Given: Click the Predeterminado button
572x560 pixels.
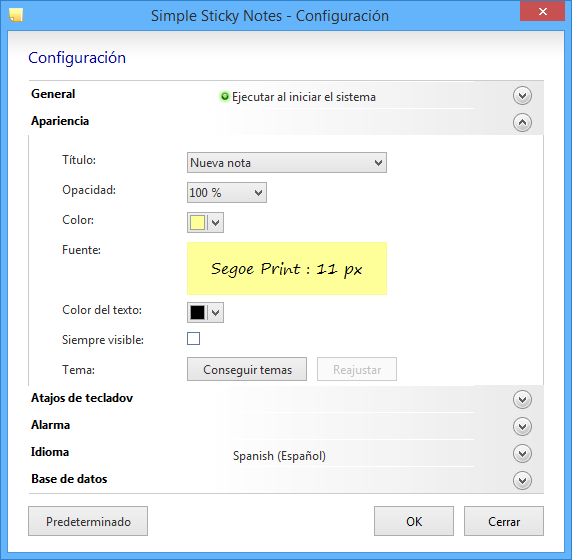Looking at the screenshot, I should click(88, 521).
